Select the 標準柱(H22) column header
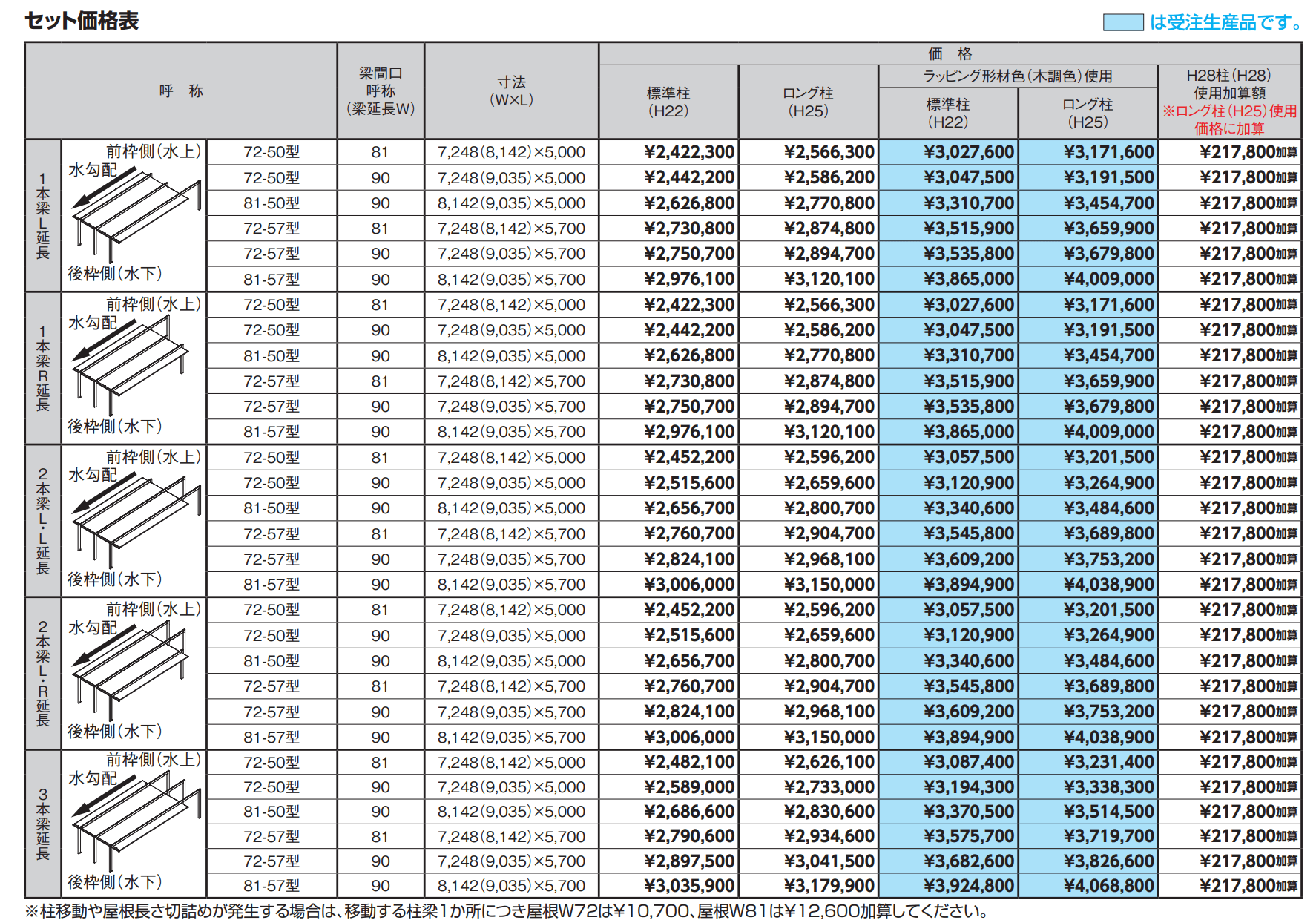The height and width of the screenshot is (923, 1316). click(x=668, y=101)
